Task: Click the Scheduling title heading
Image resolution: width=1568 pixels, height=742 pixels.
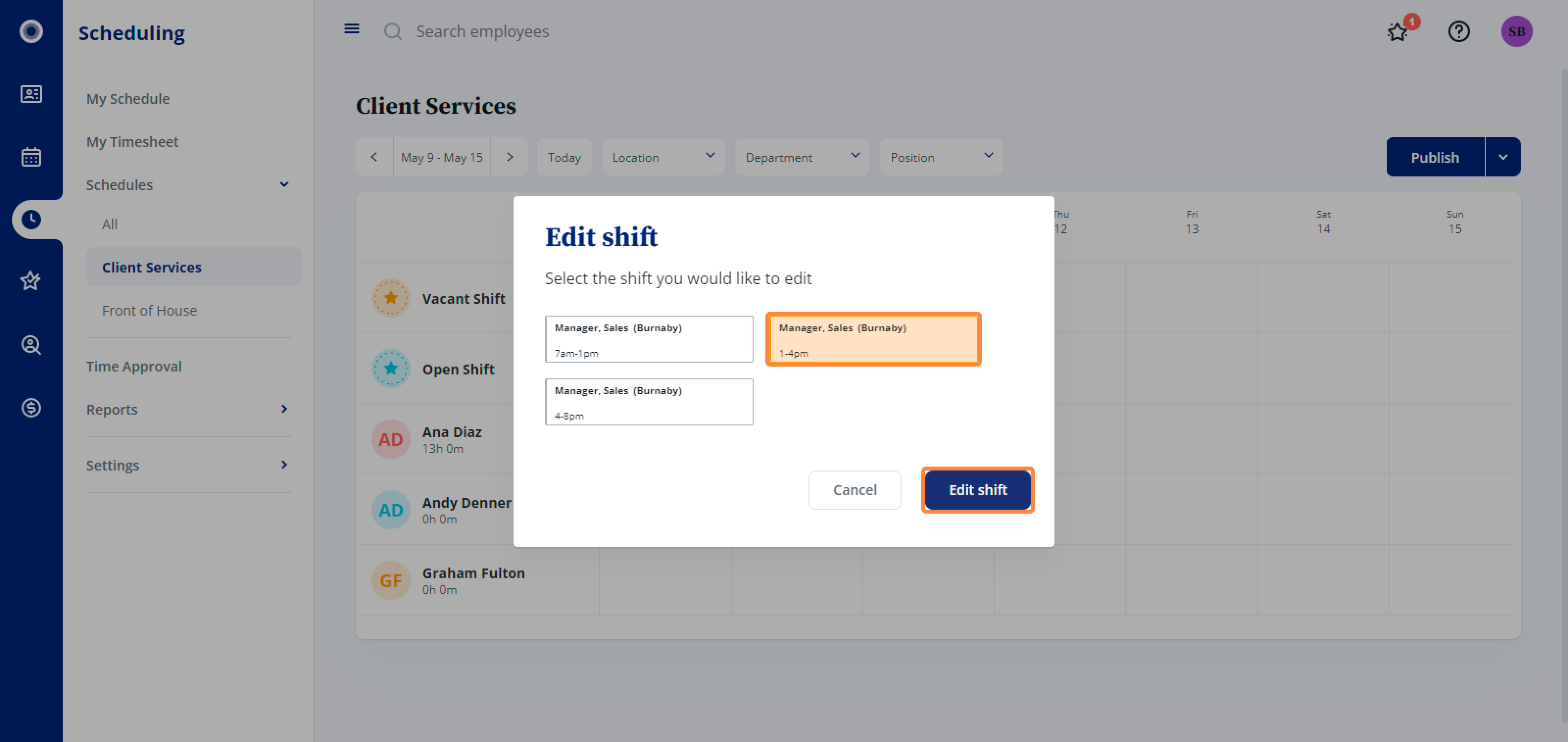Action: tap(131, 32)
